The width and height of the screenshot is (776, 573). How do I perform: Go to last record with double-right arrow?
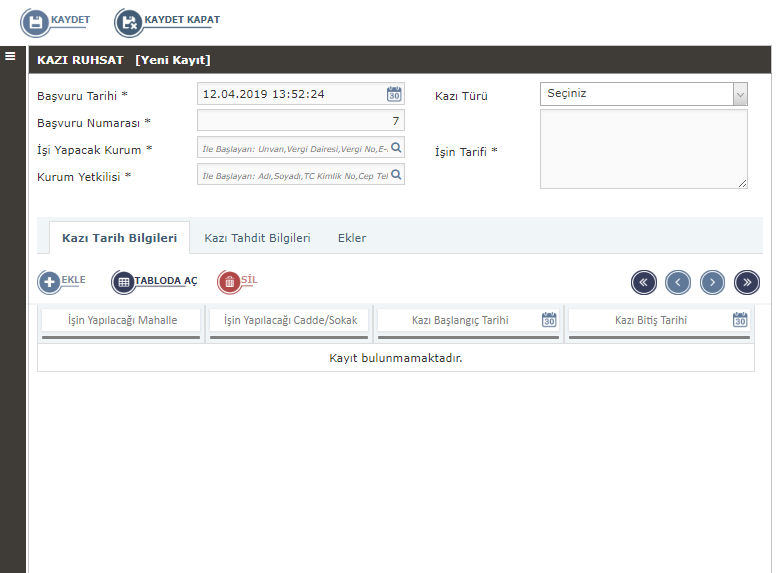tap(747, 282)
